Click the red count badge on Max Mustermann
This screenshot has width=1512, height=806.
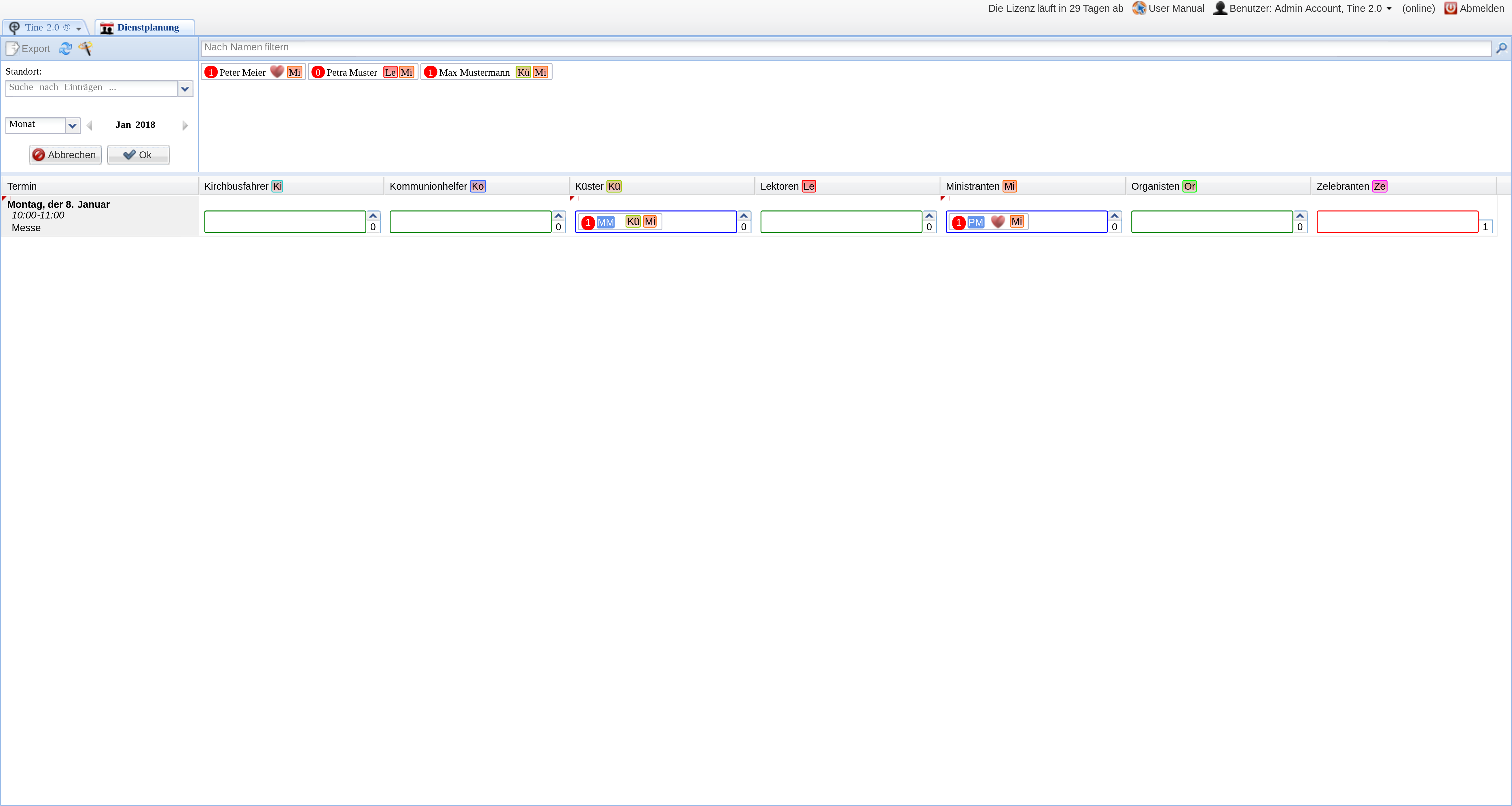430,72
